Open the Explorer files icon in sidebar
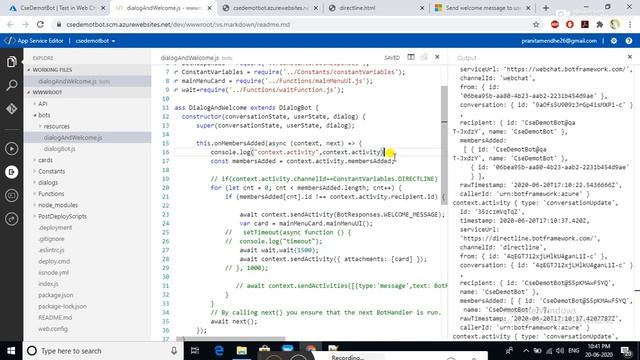The height and width of the screenshot is (360, 640). click(11, 62)
